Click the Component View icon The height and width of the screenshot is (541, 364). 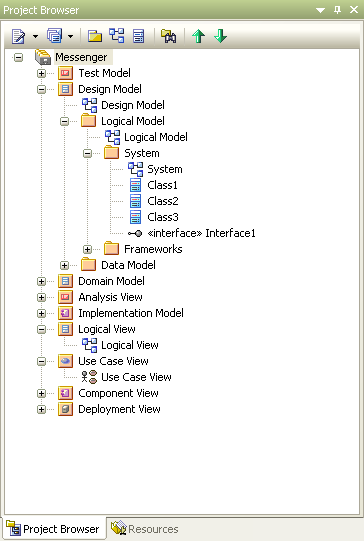pos(65,393)
